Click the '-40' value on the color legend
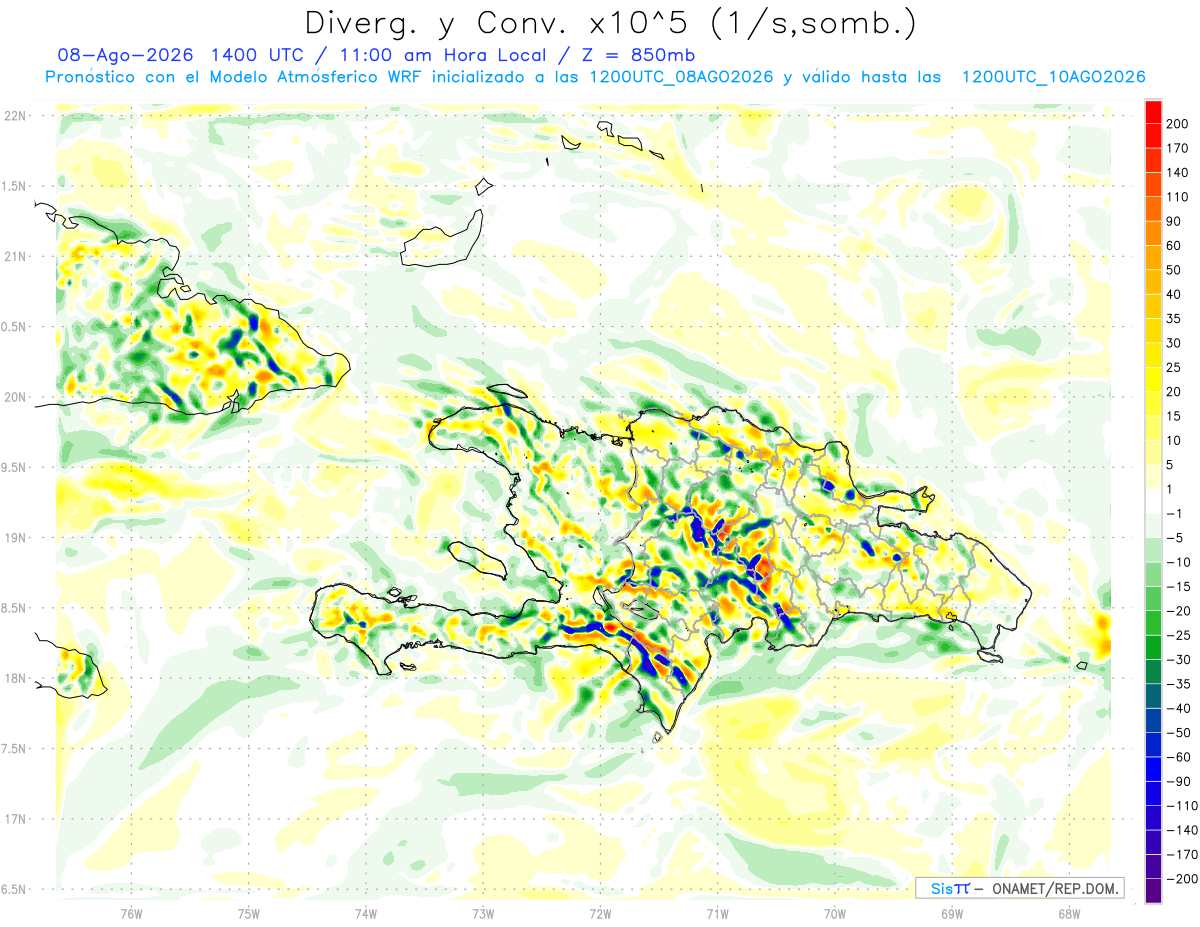 (1178, 709)
